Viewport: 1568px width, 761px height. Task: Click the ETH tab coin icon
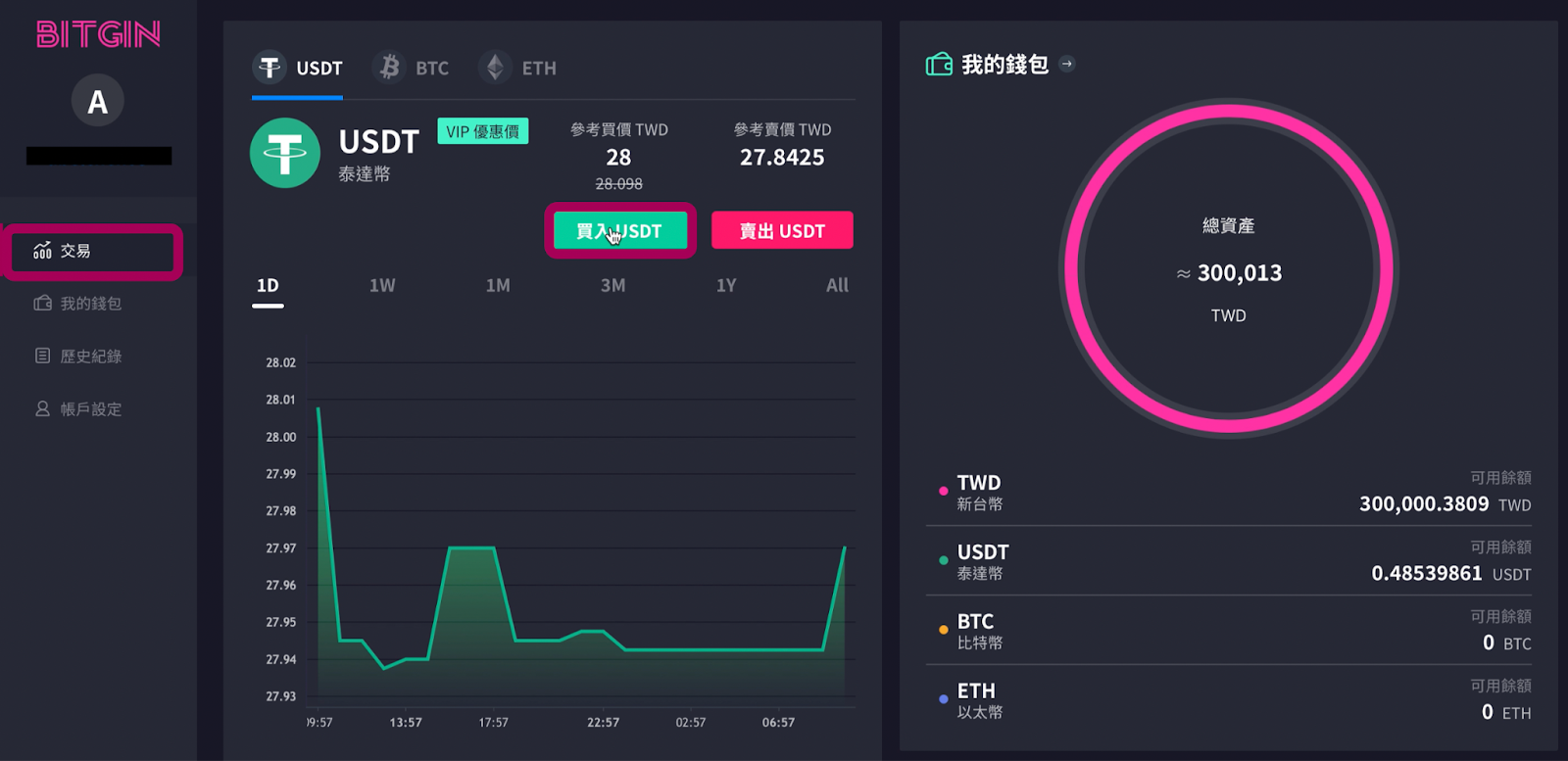495,68
